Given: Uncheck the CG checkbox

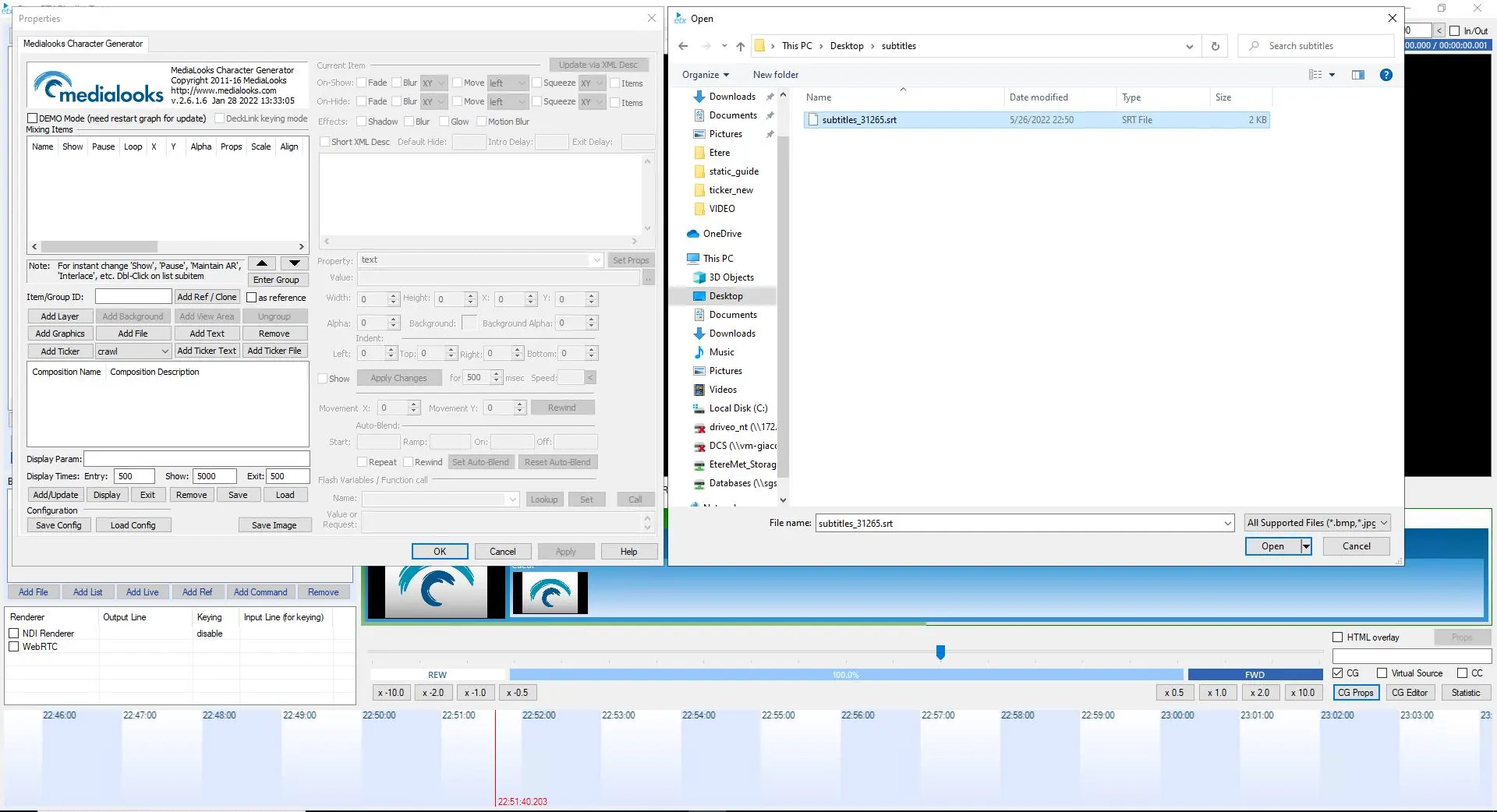Looking at the screenshot, I should pyautogui.click(x=1337, y=673).
